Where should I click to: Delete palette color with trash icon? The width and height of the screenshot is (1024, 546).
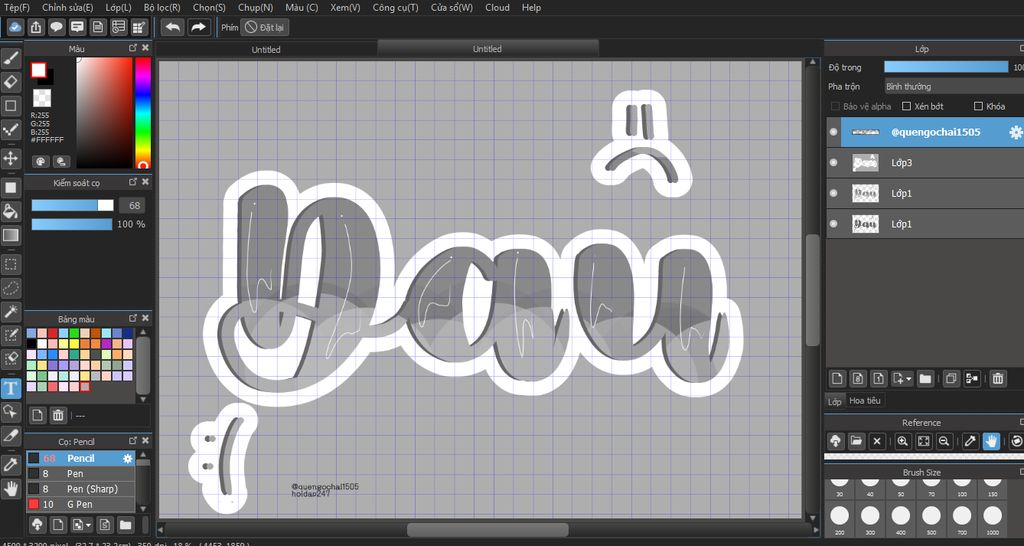pos(58,415)
